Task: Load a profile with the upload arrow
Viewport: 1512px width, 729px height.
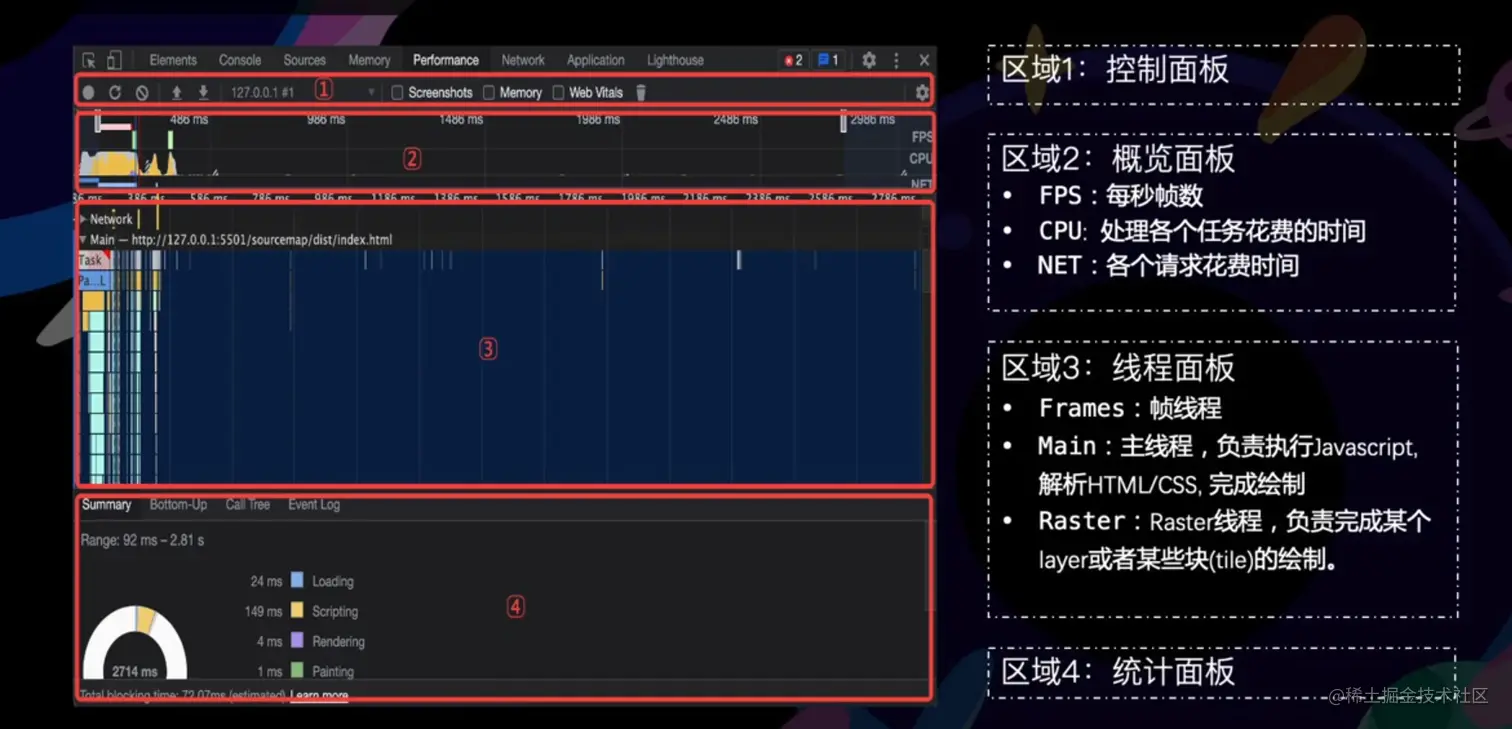Action: point(176,92)
